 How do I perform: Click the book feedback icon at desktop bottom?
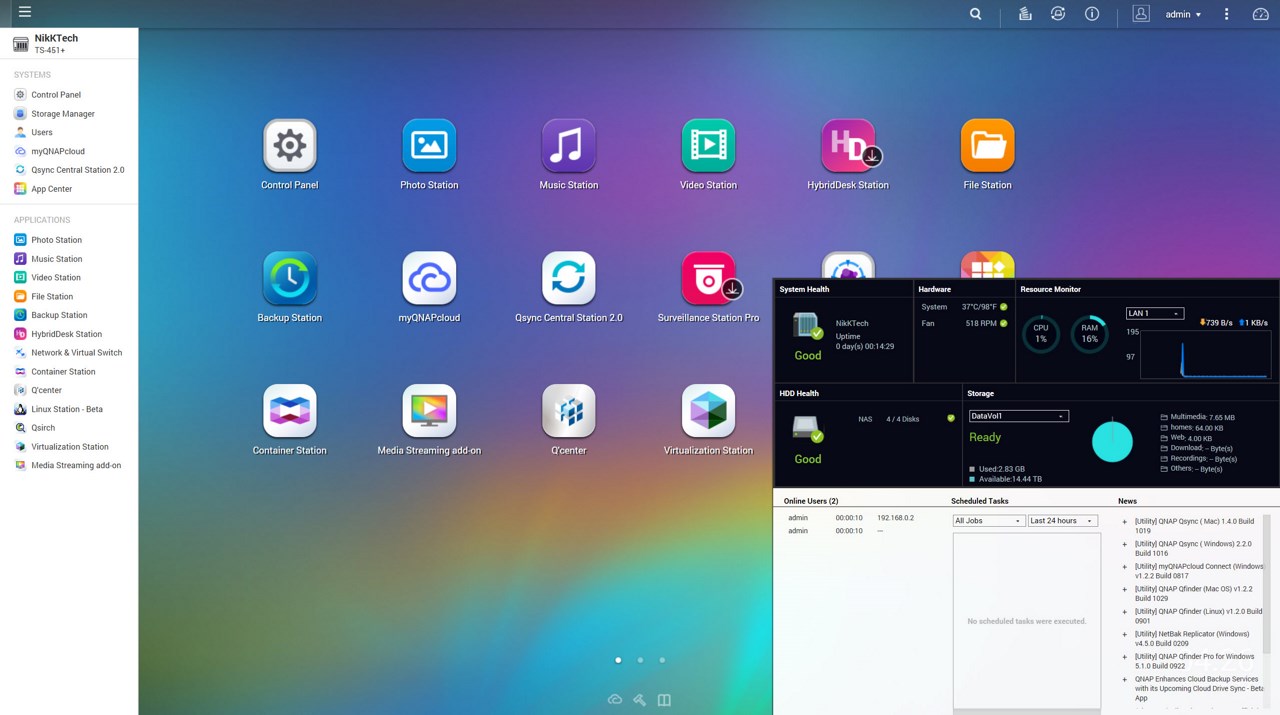click(664, 700)
